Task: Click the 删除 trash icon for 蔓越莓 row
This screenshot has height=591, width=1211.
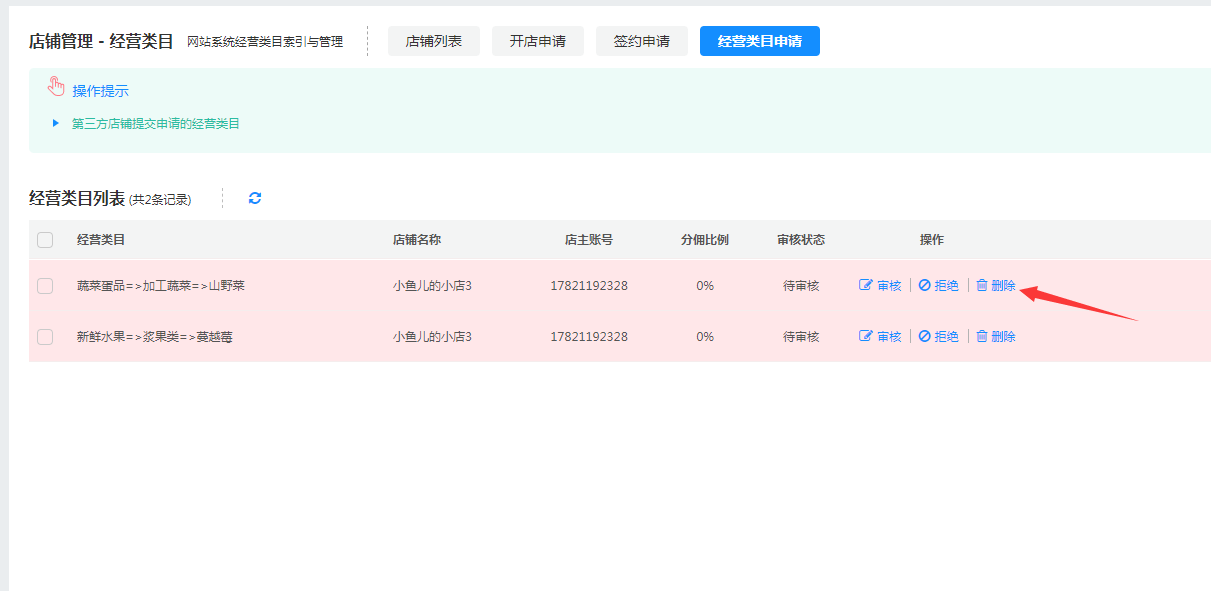Action: [982, 337]
